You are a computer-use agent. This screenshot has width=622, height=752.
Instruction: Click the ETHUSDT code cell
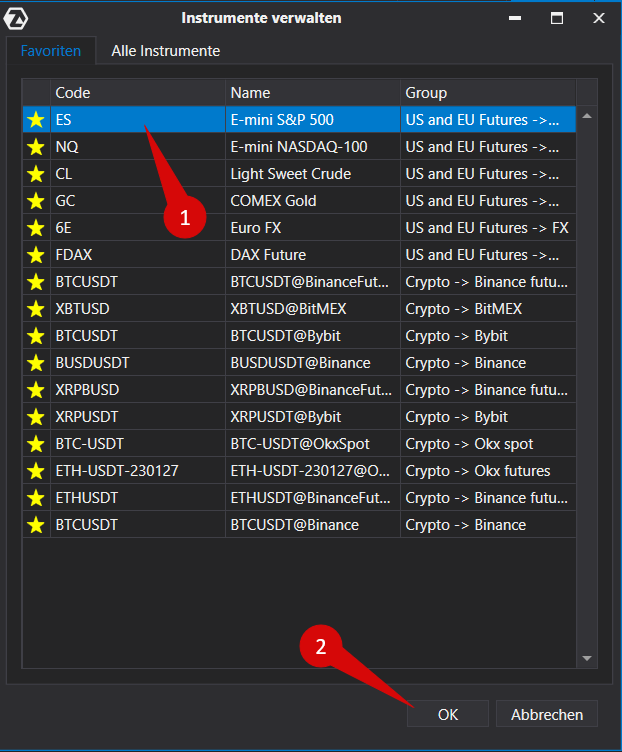138,498
